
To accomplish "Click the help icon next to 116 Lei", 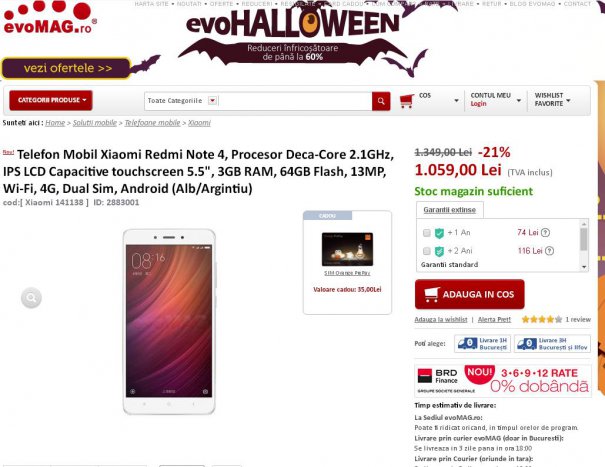I will point(549,251).
